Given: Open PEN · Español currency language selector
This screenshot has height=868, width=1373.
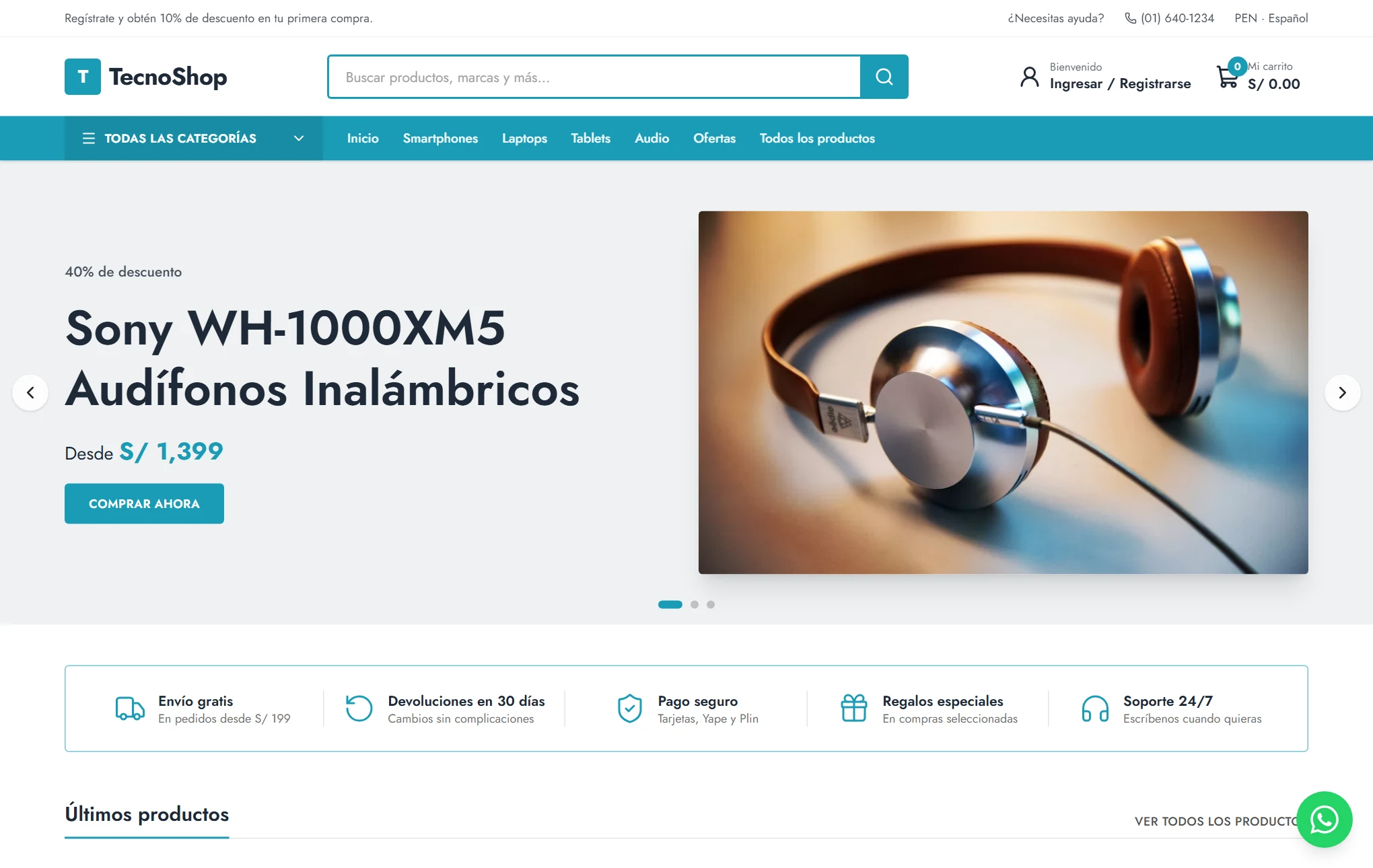Looking at the screenshot, I should tap(1271, 18).
